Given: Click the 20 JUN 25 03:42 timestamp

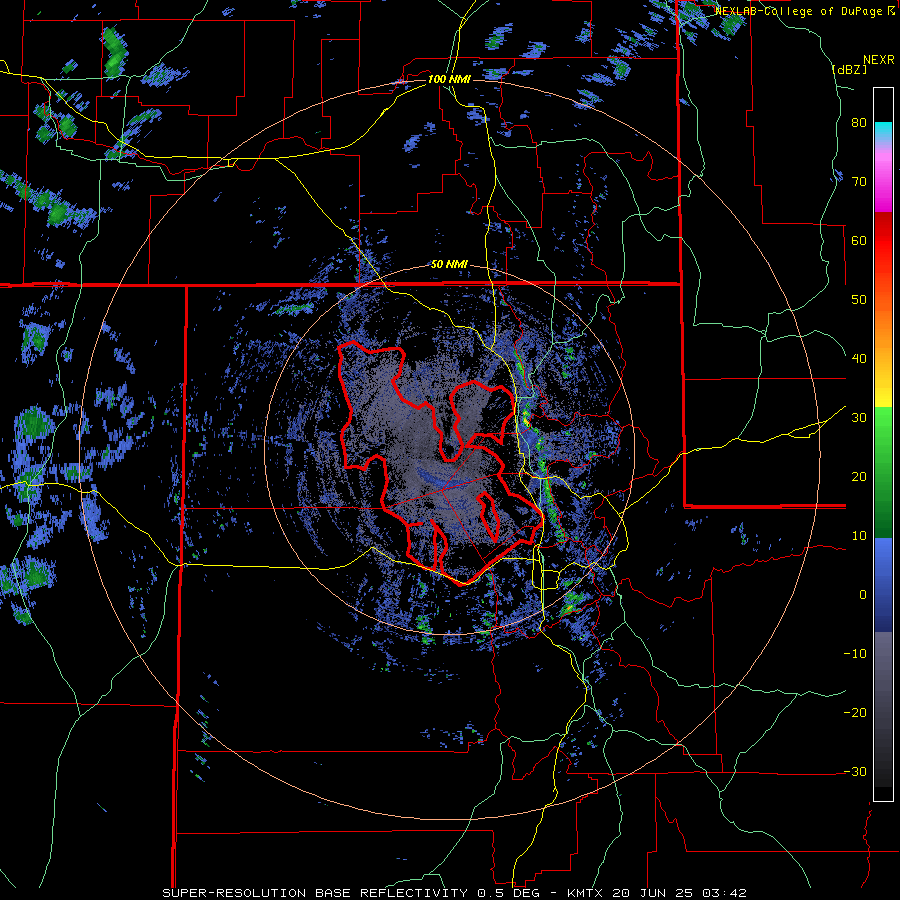Looking at the screenshot, I should click(680, 893).
